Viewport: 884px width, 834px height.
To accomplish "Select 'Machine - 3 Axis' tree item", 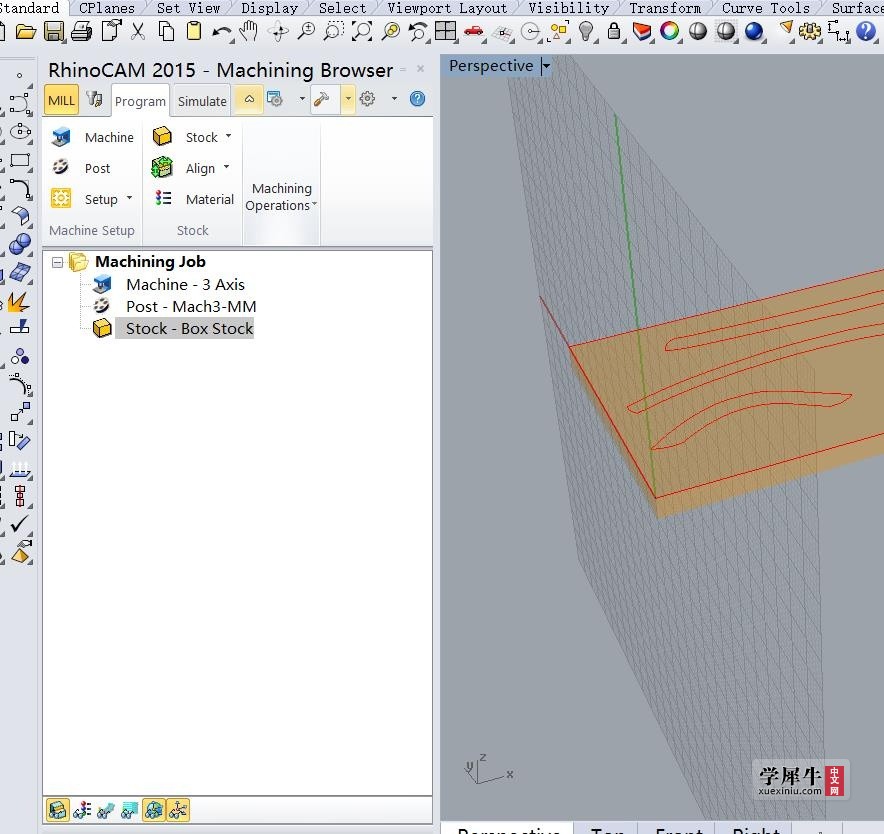I will click(x=185, y=284).
